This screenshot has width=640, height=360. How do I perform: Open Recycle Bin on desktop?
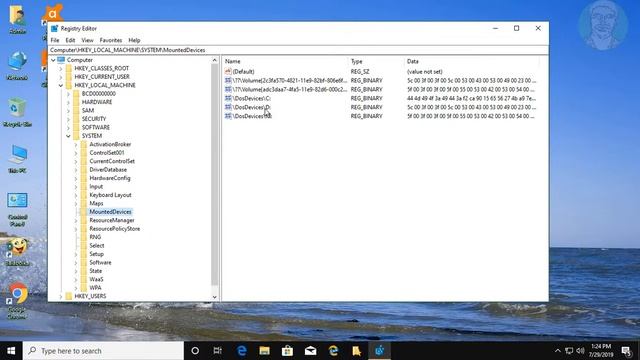click(17, 113)
